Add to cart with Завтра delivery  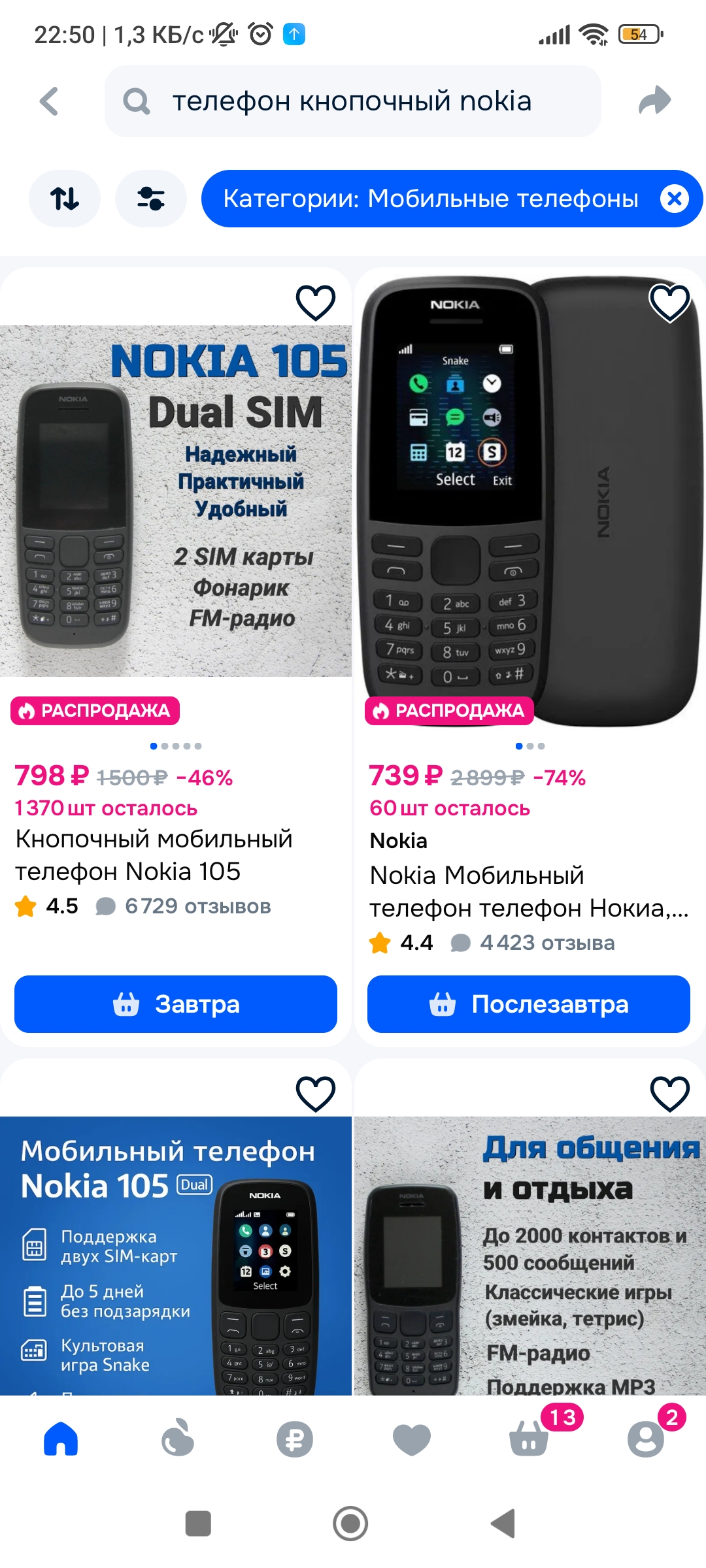176,1004
